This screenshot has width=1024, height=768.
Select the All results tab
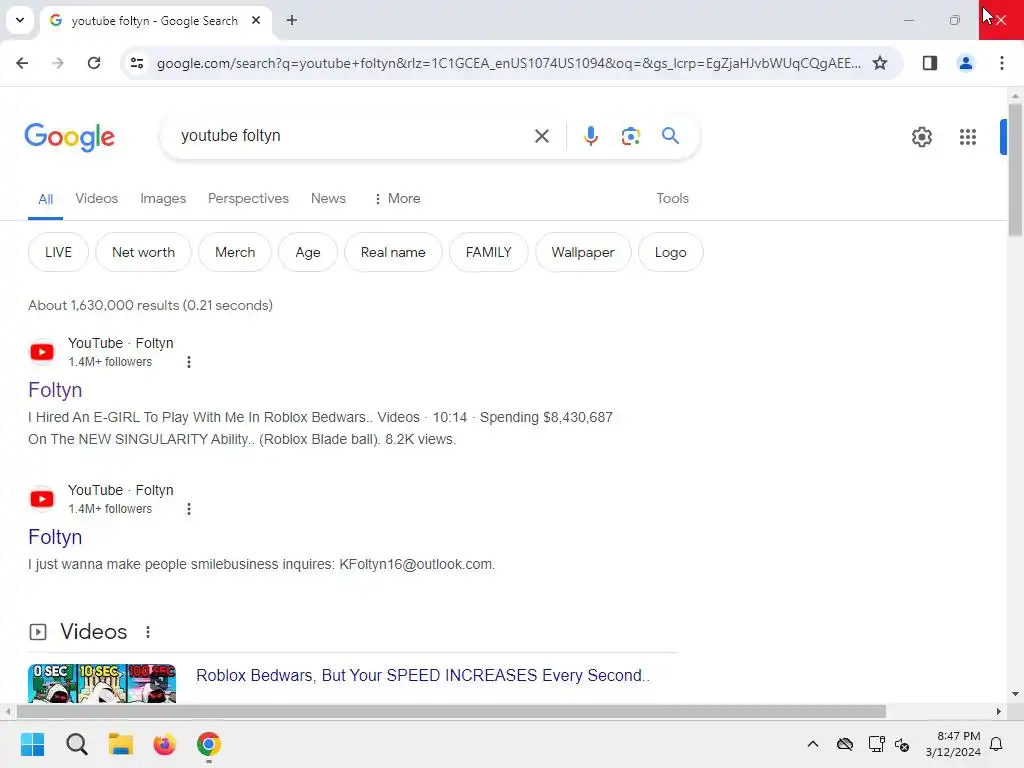tap(45, 199)
